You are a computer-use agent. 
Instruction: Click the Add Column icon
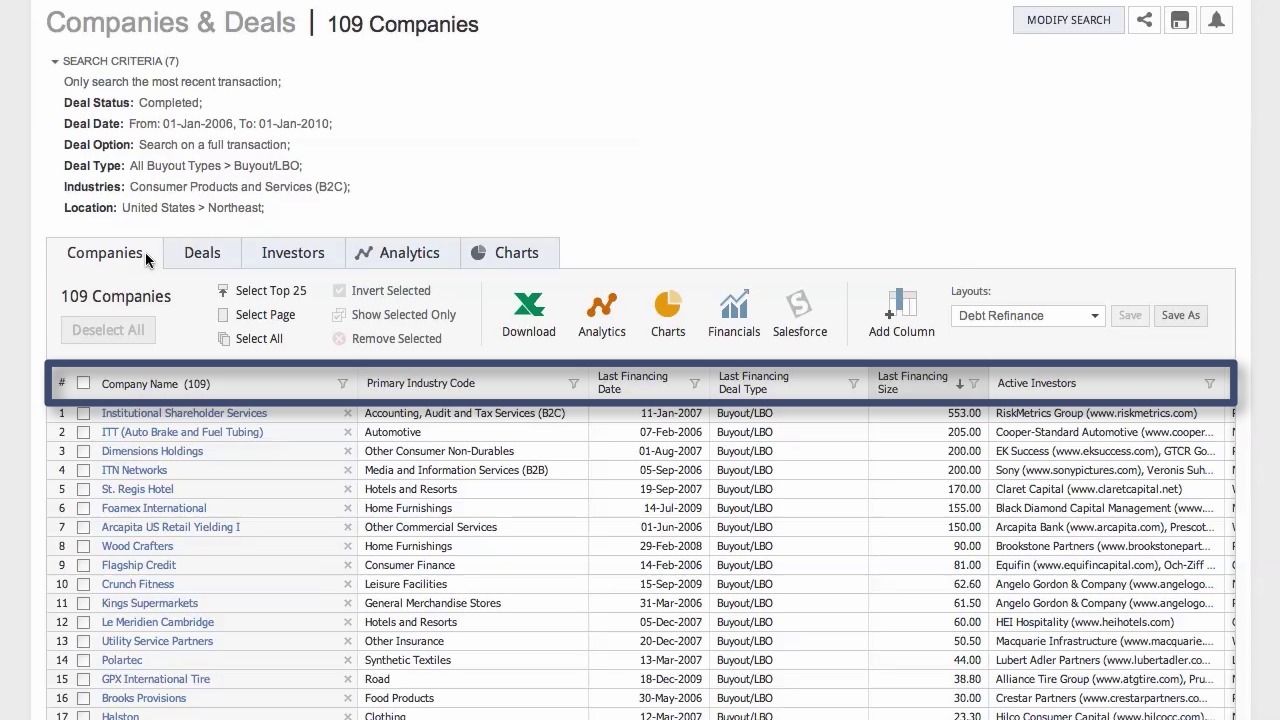[901, 314]
